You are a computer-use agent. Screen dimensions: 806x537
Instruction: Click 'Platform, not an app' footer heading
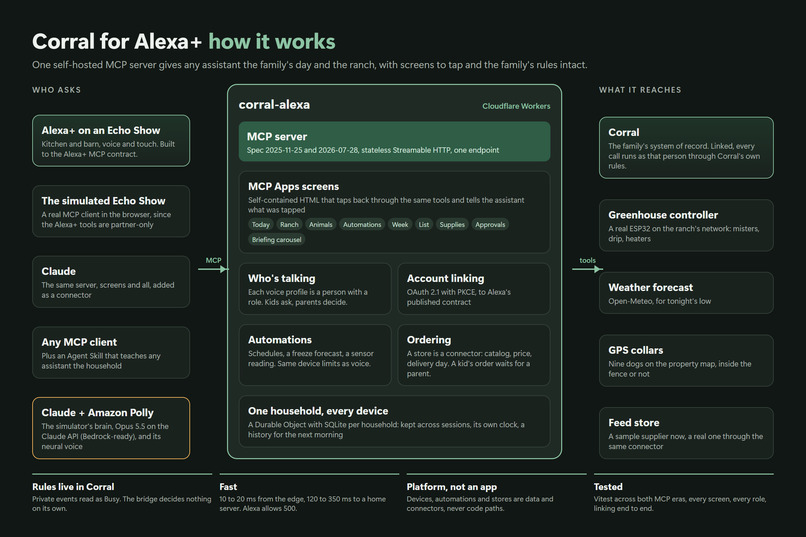tap(452, 487)
